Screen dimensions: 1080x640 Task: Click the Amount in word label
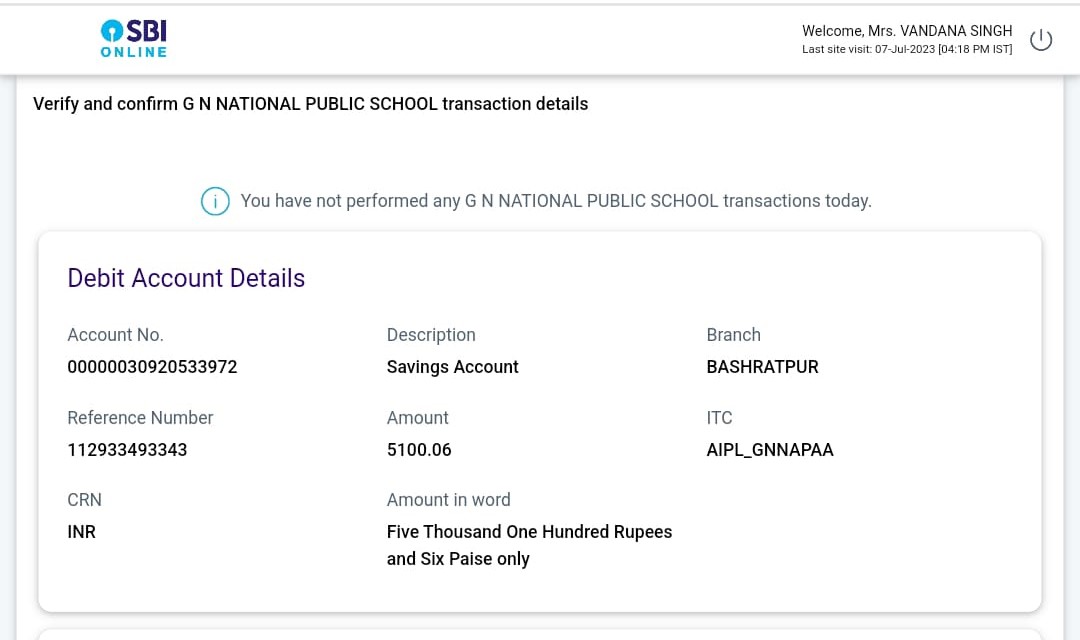(448, 500)
